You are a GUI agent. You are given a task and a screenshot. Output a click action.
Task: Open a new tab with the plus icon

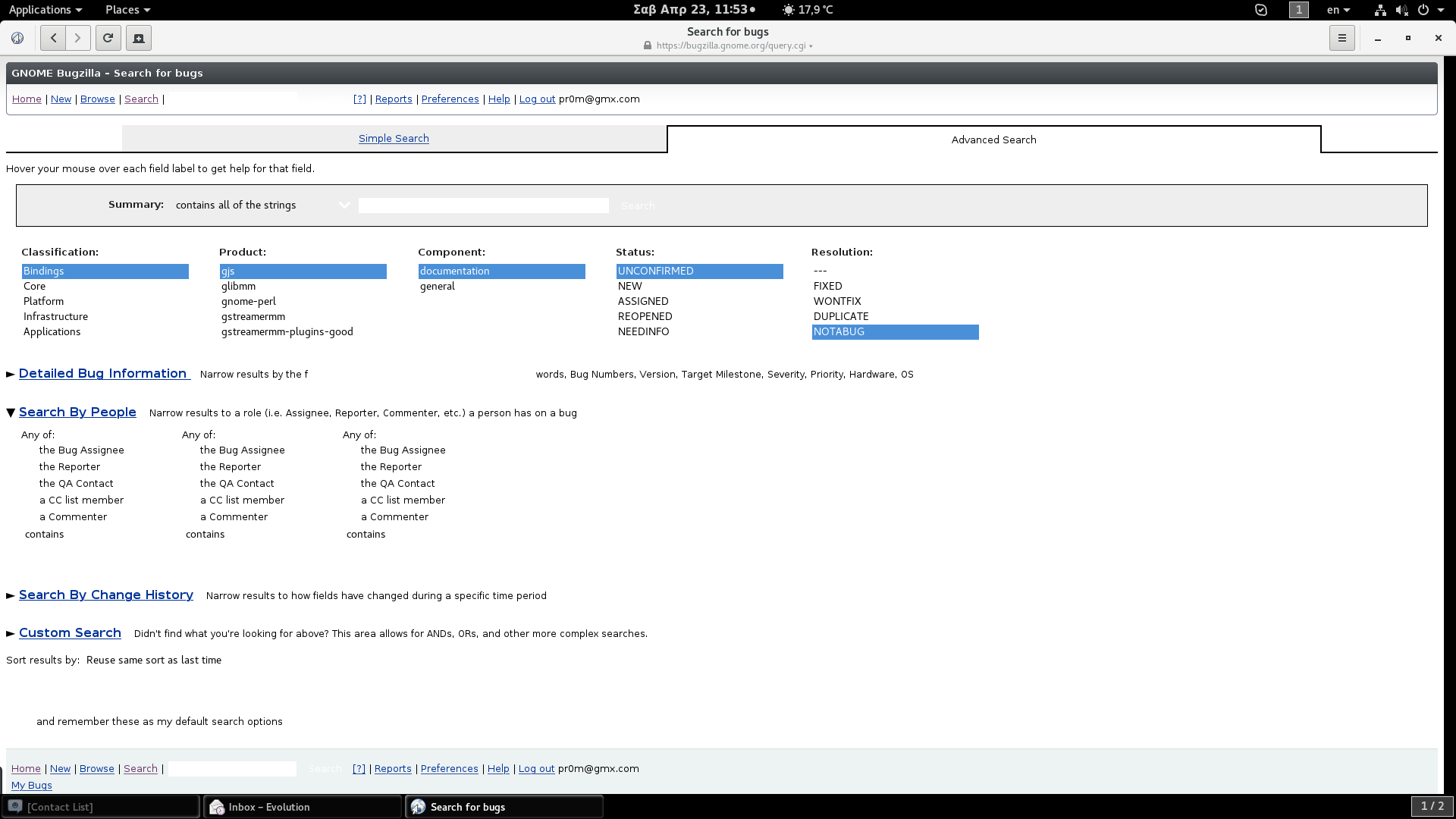139,38
